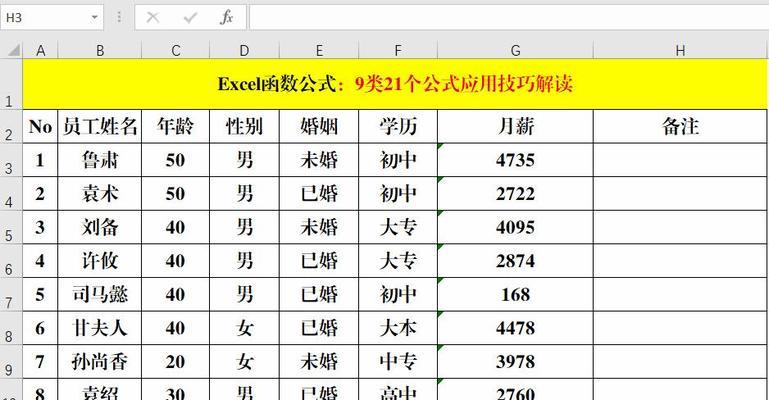This screenshot has height=400, width=769.
Task: Click the empty 备注 cell in 刘备's row
Action: point(680,227)
